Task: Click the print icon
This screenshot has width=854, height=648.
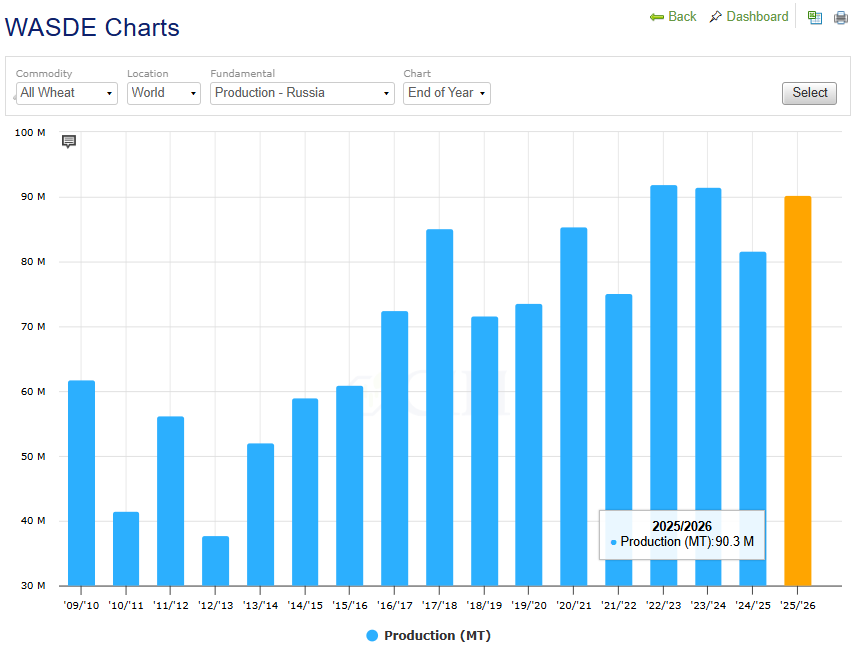Action: click(841, 17)
